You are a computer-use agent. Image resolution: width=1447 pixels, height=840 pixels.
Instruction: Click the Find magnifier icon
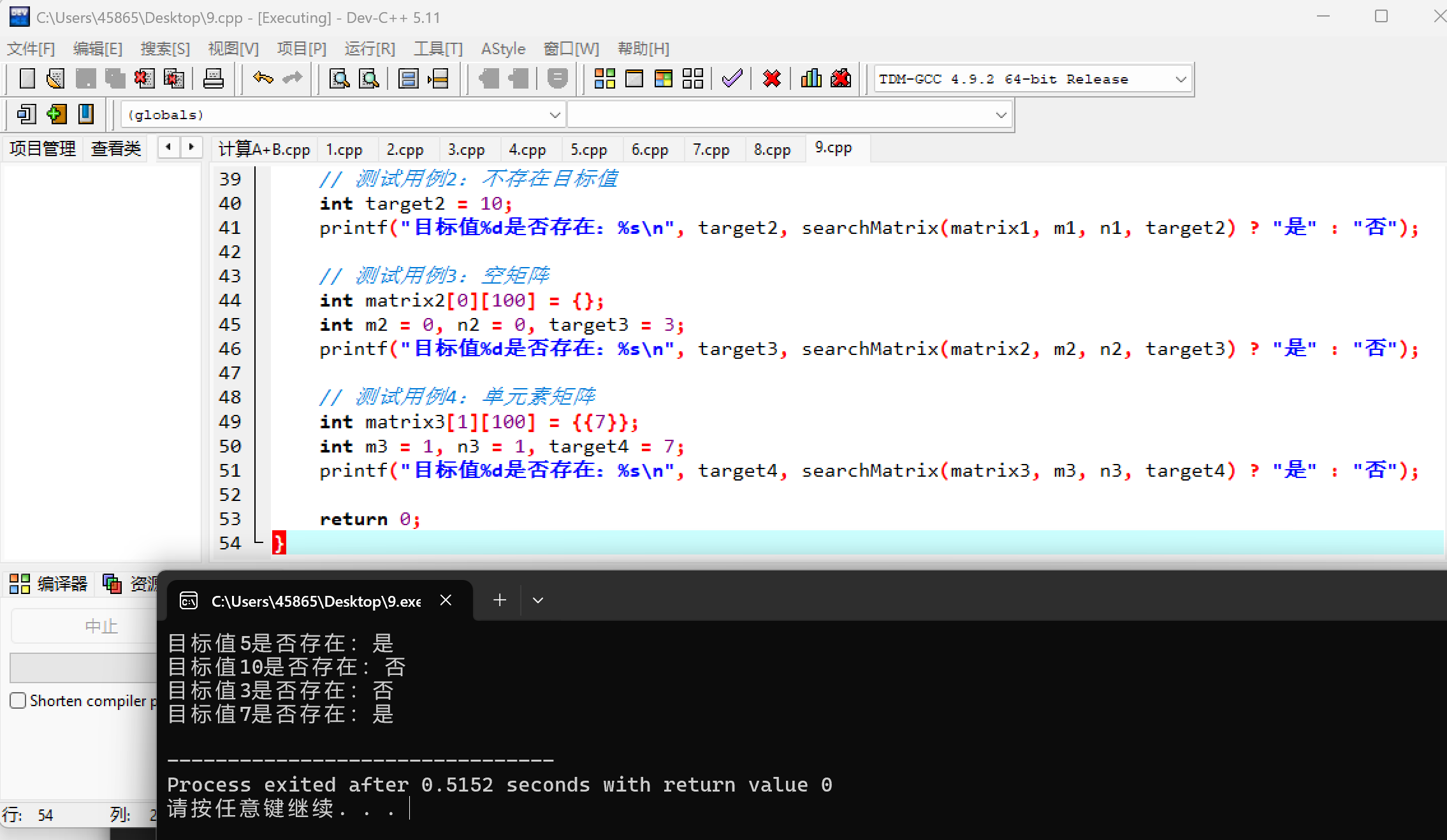[x=338, y=79]
